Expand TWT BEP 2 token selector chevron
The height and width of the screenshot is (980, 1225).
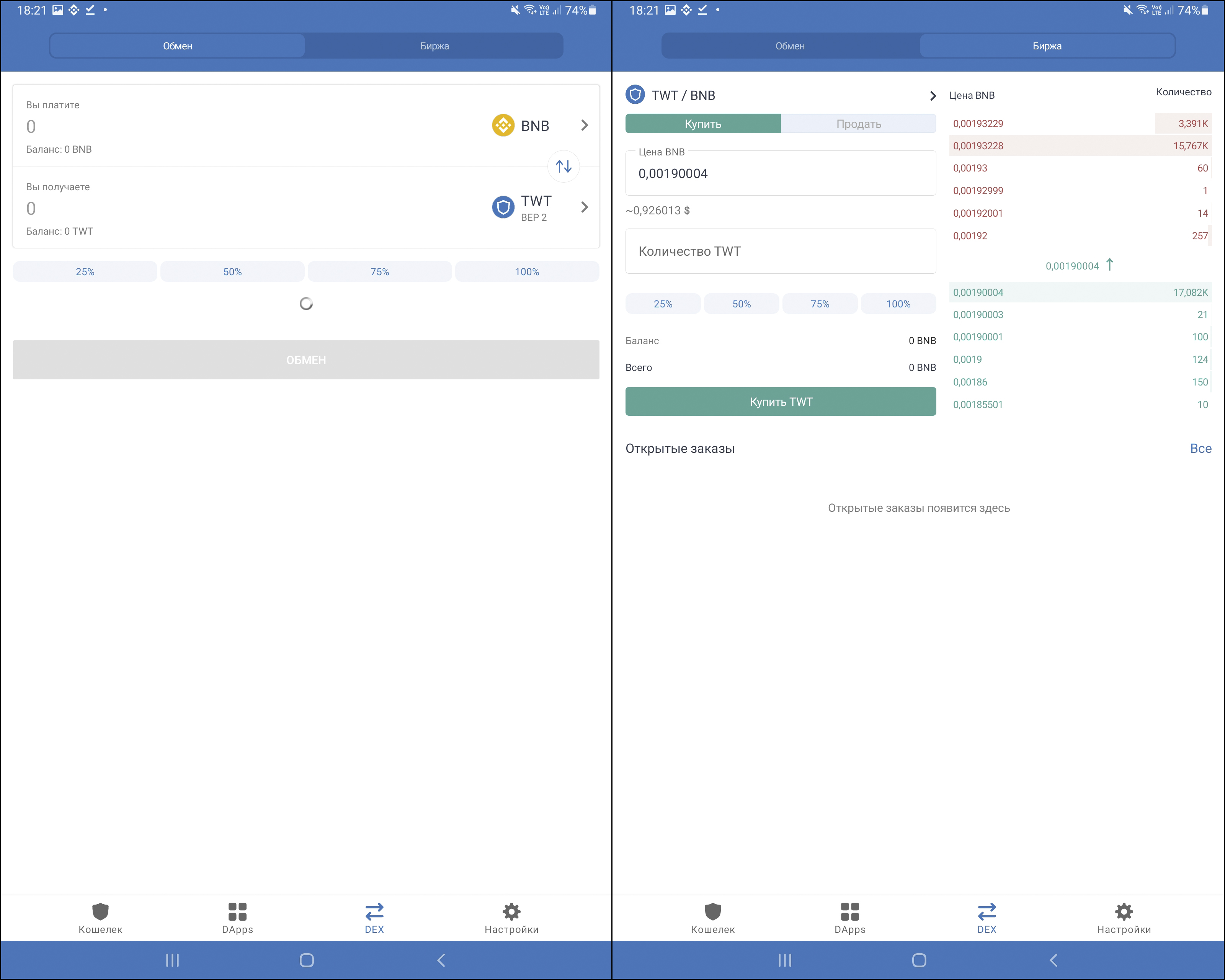(585, 207)
